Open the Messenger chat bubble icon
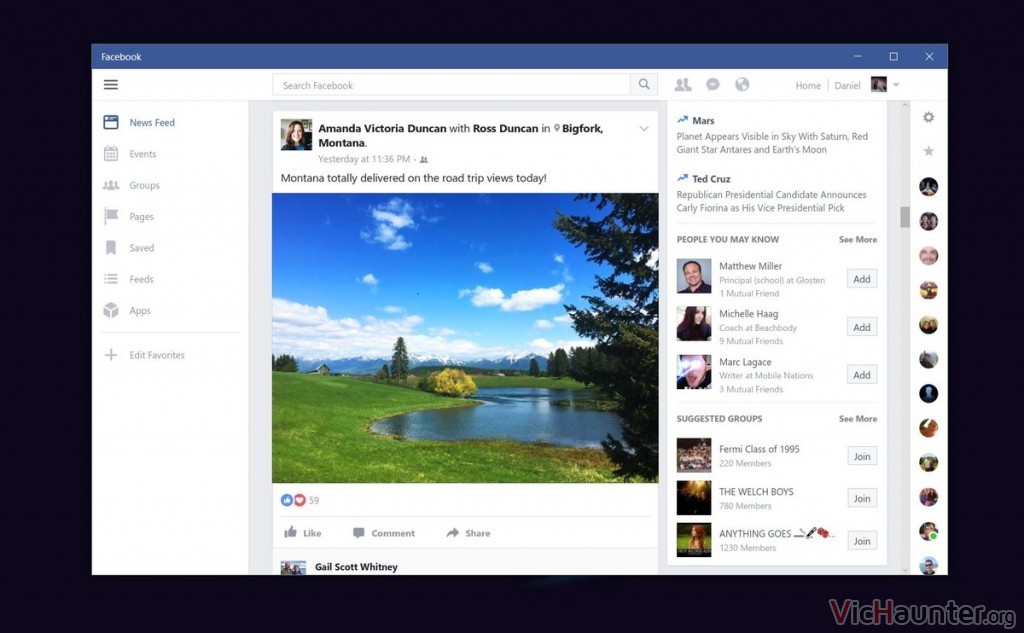Screen dimensions: 1024x633 [x=713, y=84]
